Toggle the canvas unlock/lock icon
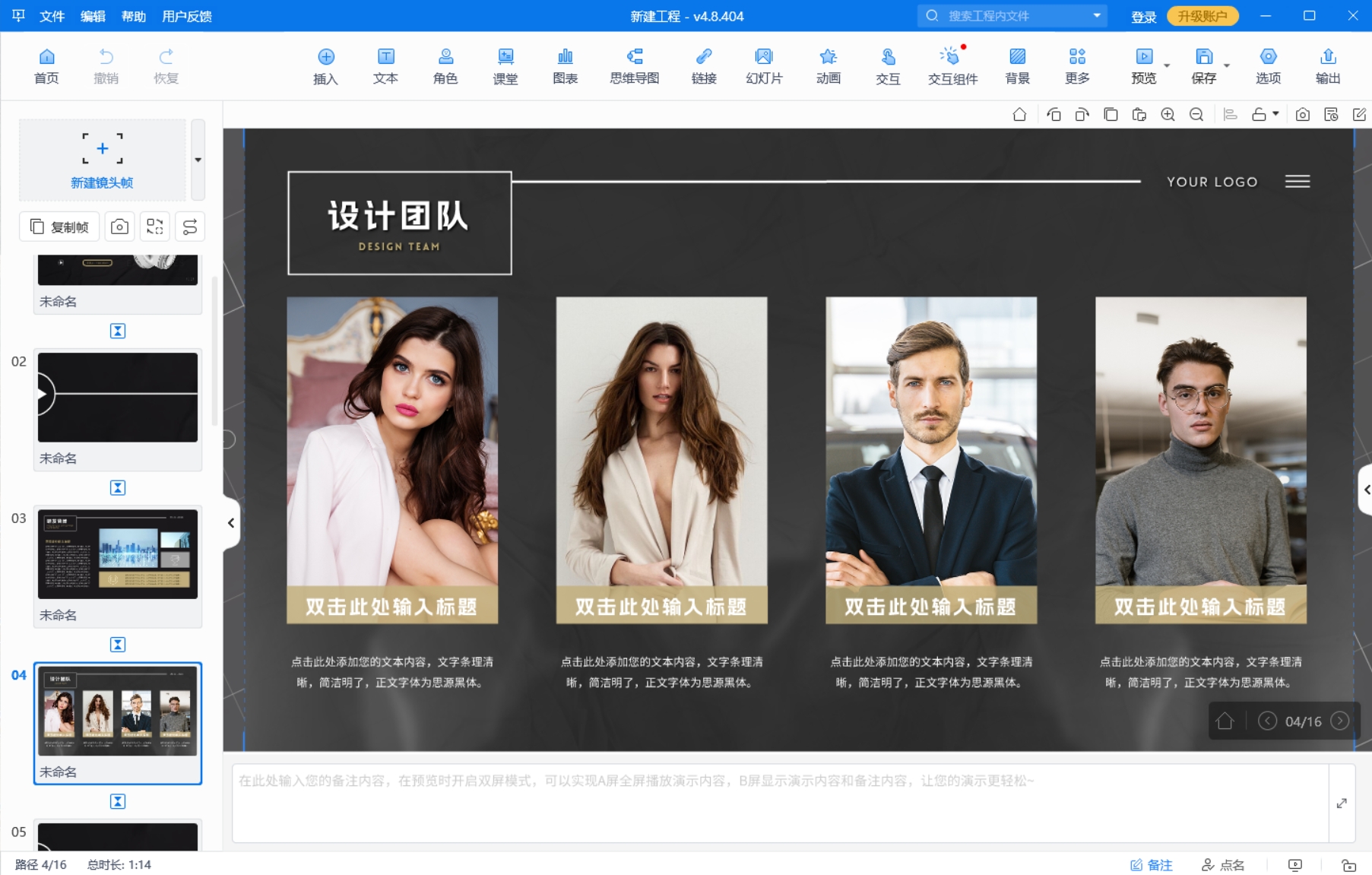The width and height of the screenshot is (1372, 875). click(1259, 115)
